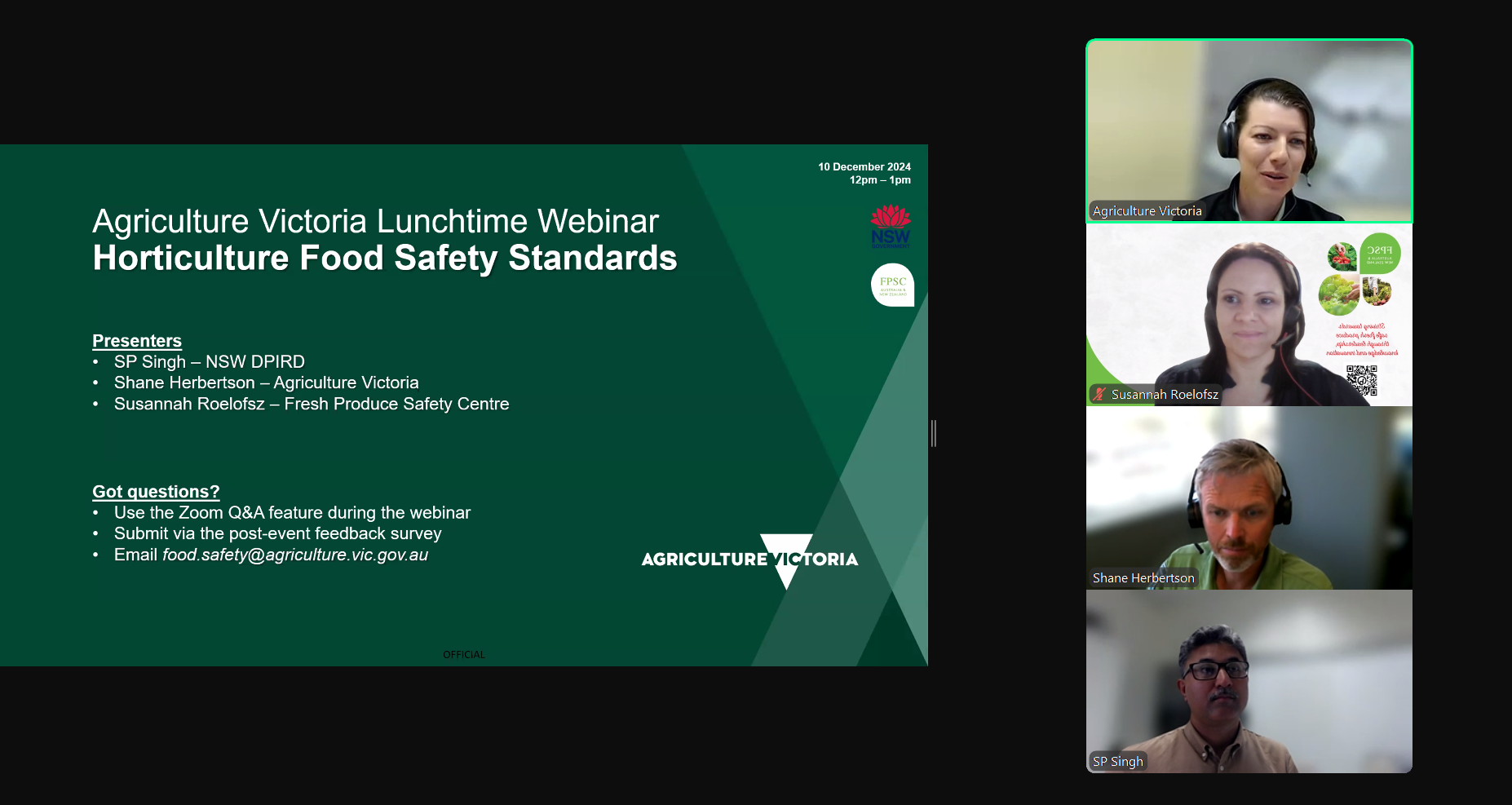Click the 'OFFICIAL' footer label
Screen dimensions: 1512x805
click(464, 655)
